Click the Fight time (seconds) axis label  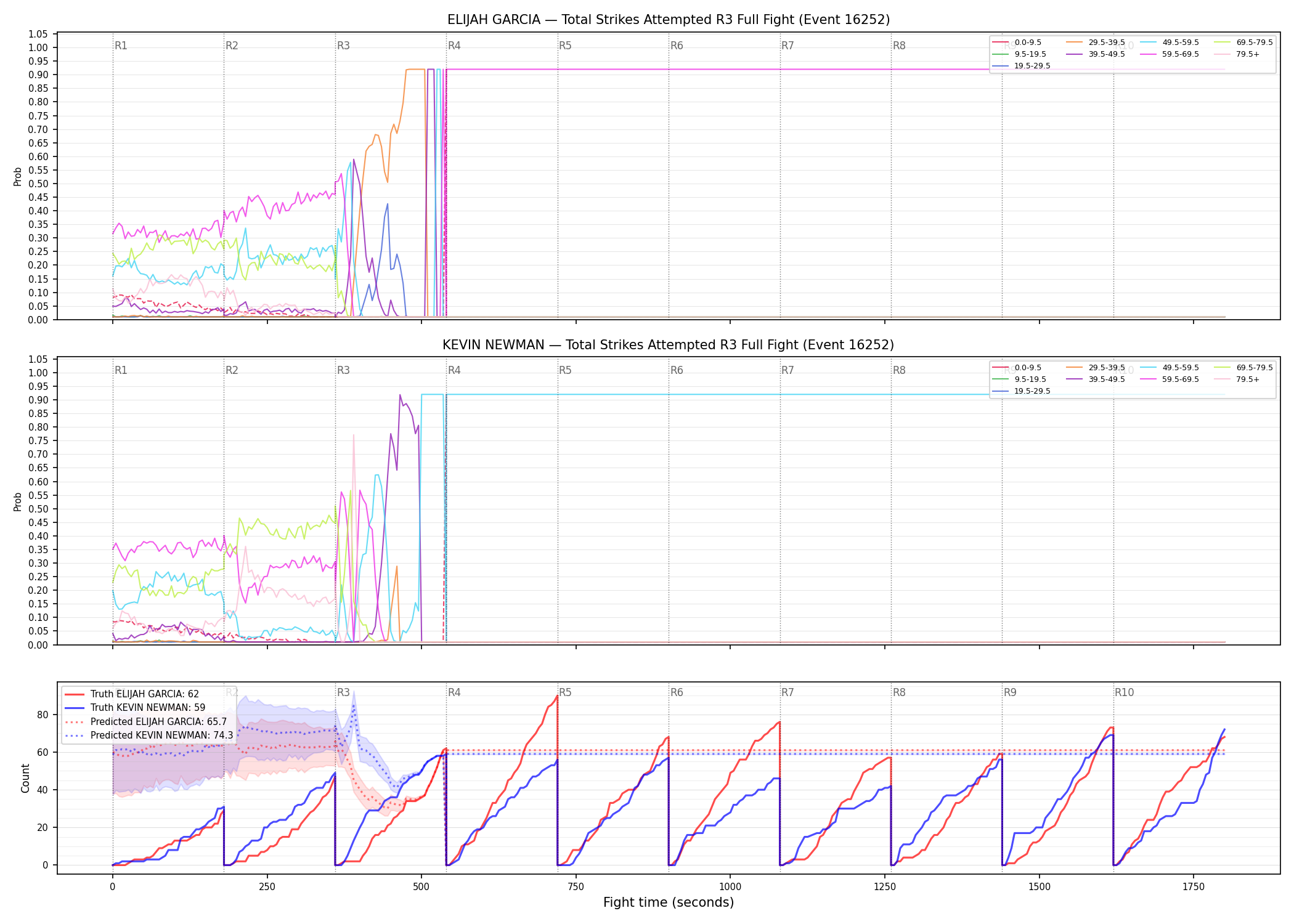pyautogui.click(x=669, y=902)
